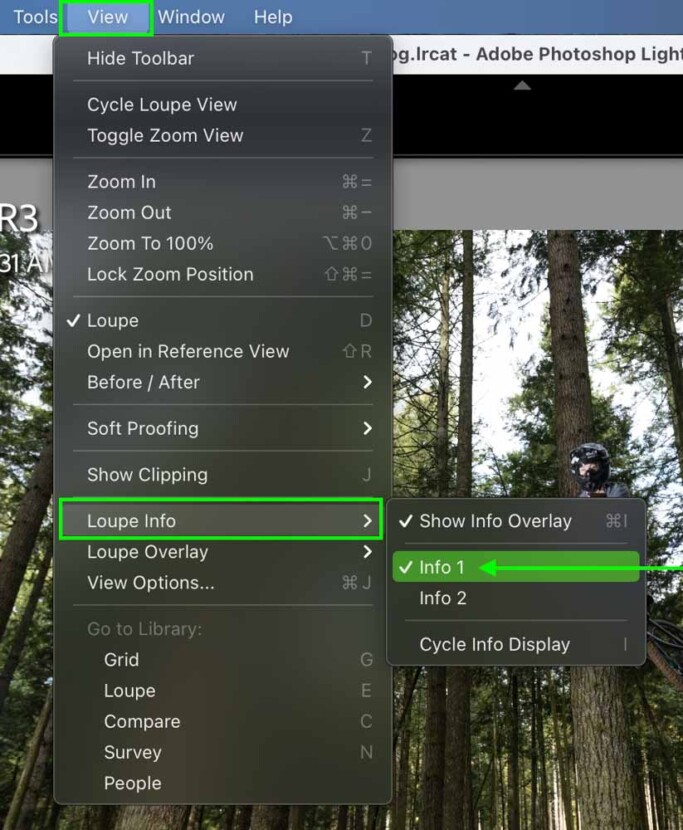The width and height of the screenshot is (683, 830).
Task: Go to Library Loupe view
Action: (223, 690)
